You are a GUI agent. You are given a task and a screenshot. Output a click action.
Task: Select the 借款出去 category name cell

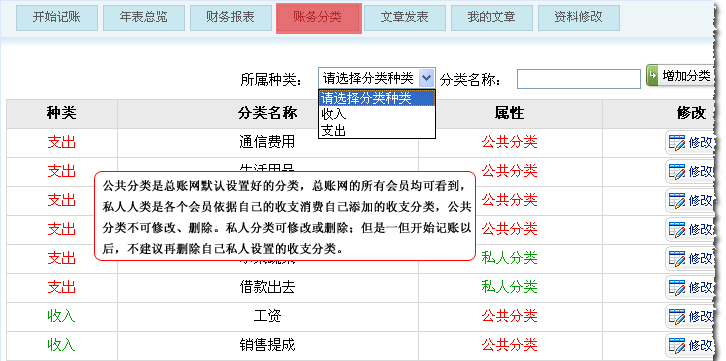[268, 288]
